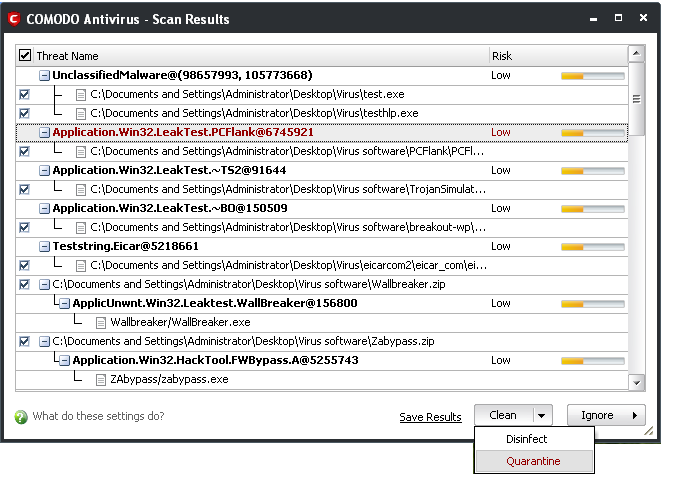The width and height of the screenshot is (680, 477).
Task: Uncheck the breakout-wp file checkbox
Action: pyautogui.click(x=24, y=227)
